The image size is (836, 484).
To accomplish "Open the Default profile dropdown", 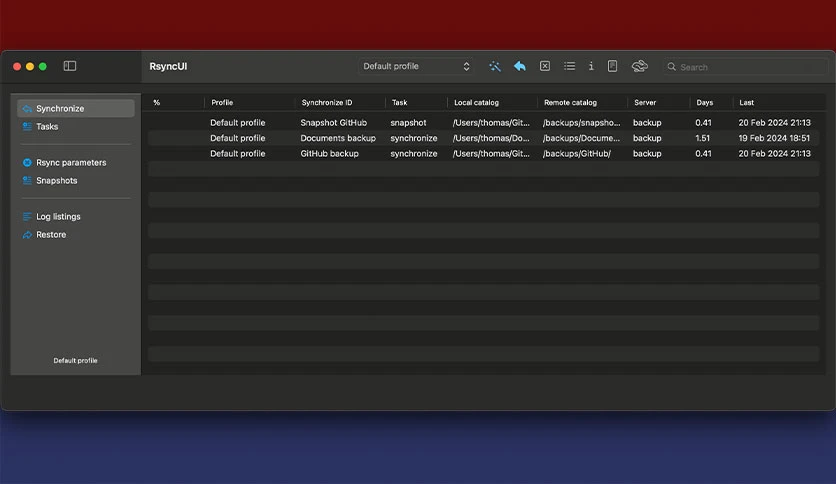I will click(416, 66).
